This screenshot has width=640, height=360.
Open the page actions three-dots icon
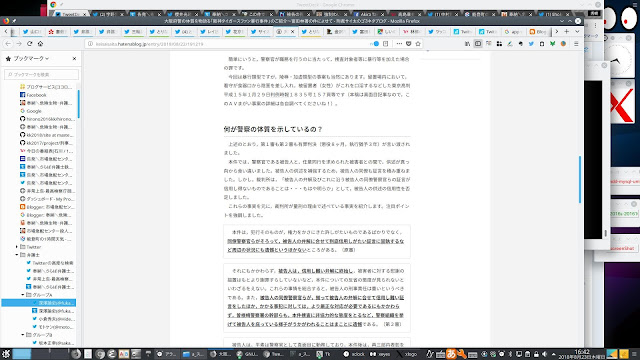pyautogui.click(x=399, y=44)
